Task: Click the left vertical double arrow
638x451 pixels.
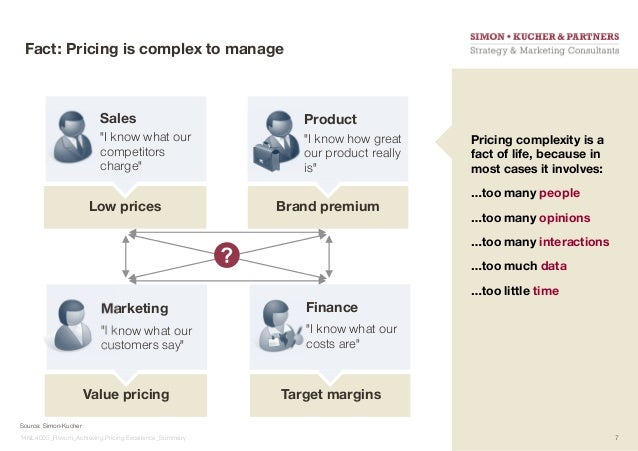Action: click(x=126, y=256)
